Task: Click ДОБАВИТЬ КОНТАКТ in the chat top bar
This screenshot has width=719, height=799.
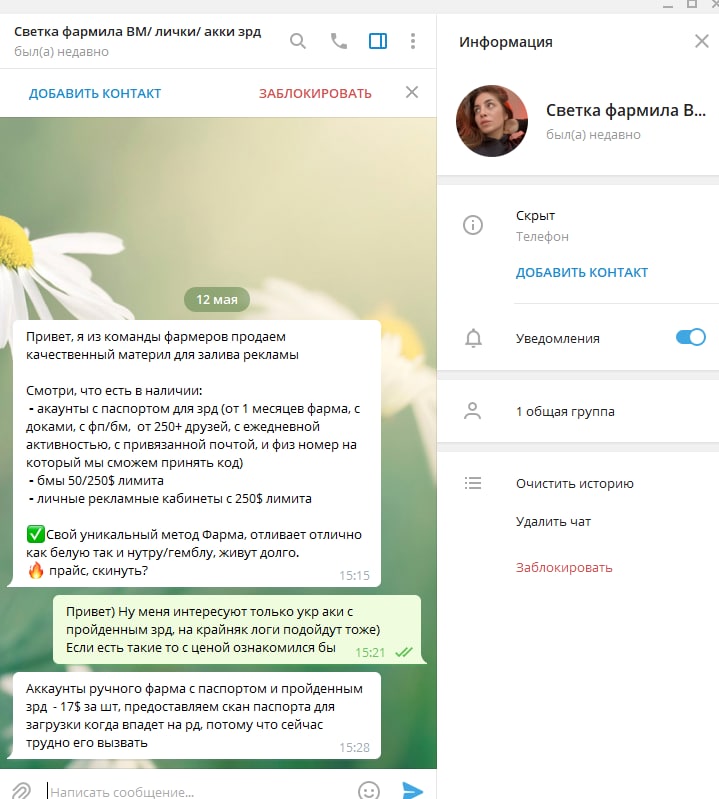Action: point(95,94)
